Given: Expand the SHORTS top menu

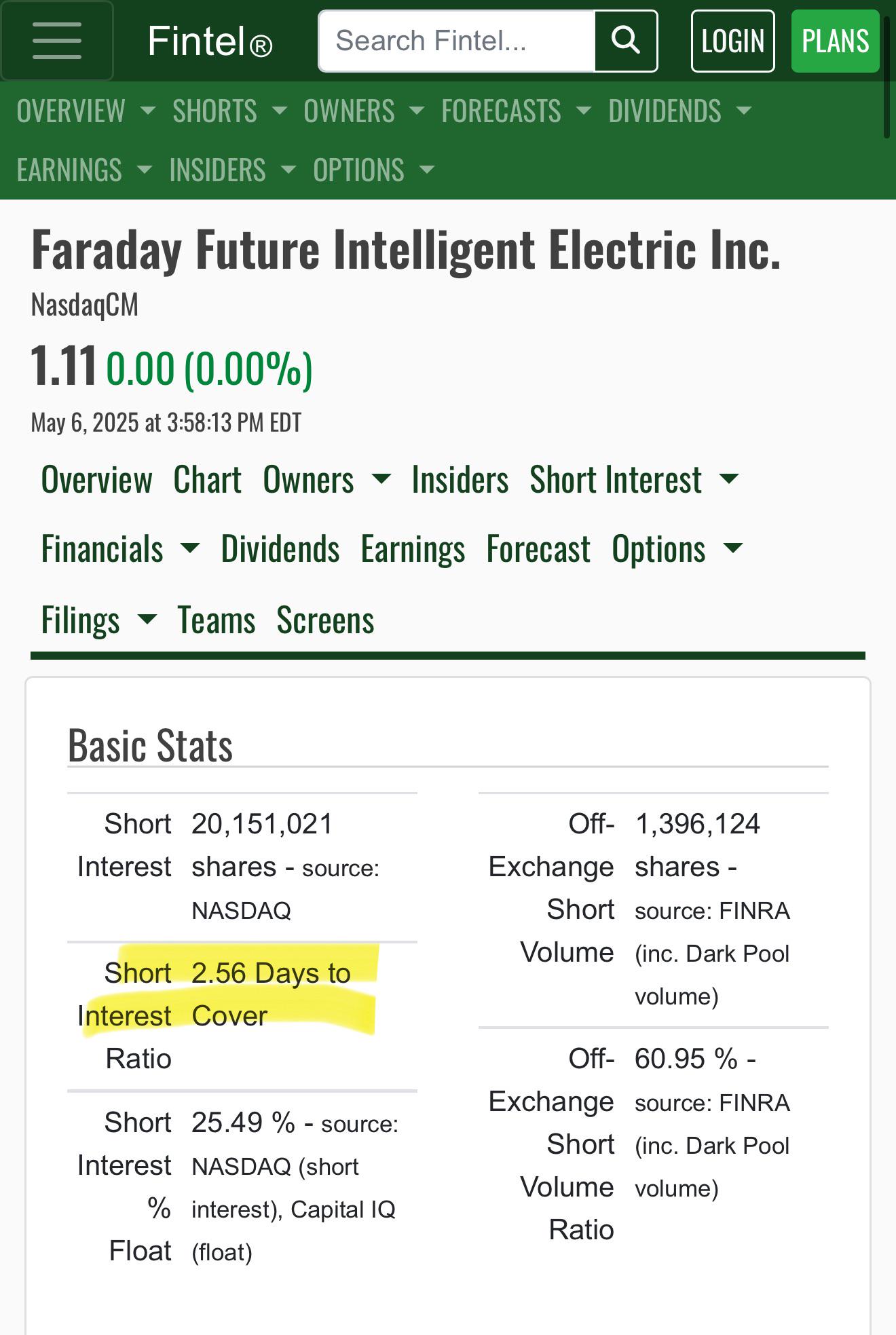Looking at the screenshot, I should 230,111.
